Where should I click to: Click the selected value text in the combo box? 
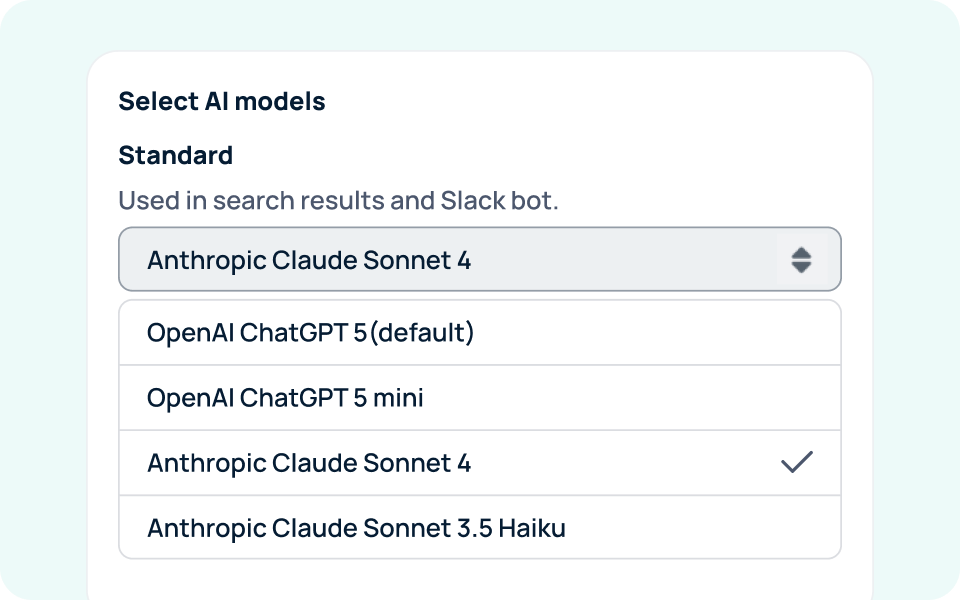[309, 260]
